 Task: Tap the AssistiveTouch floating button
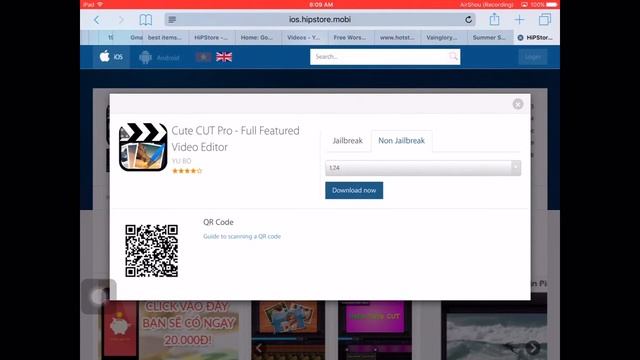tap(99, 297)
